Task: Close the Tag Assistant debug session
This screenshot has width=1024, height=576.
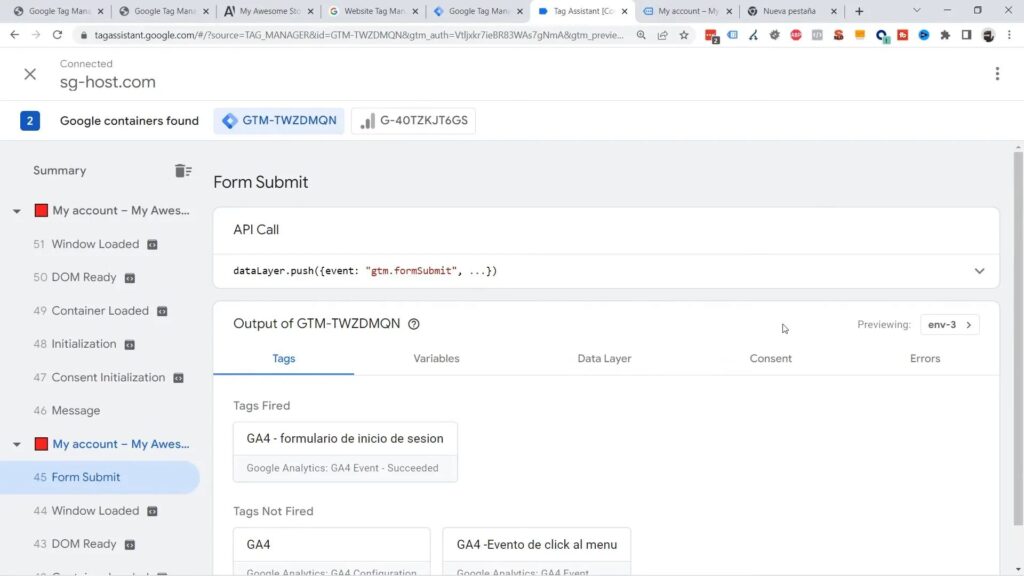Action: click(x=30, y=74)
